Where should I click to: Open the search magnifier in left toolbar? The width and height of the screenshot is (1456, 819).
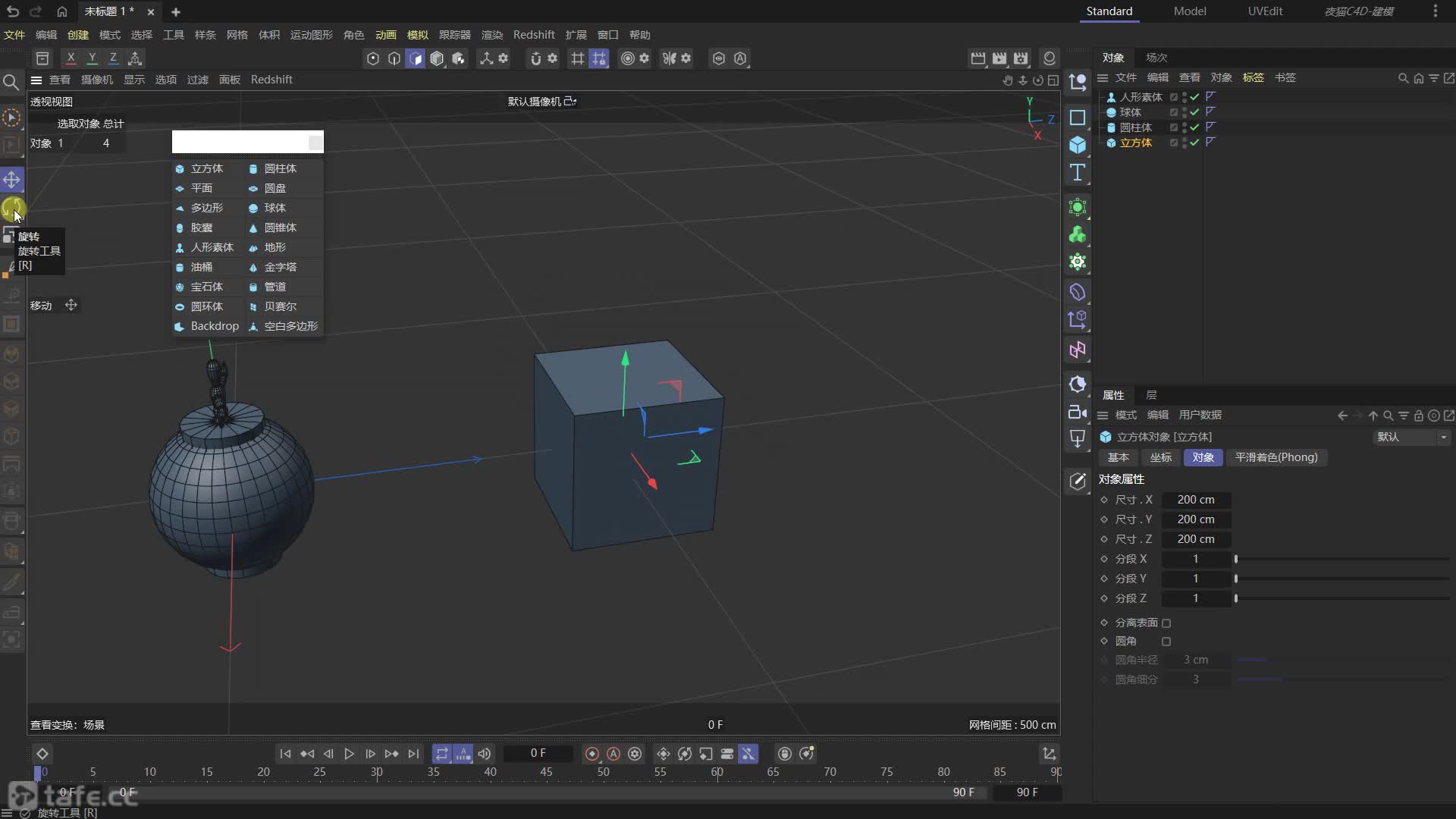[x=11, y=82]
